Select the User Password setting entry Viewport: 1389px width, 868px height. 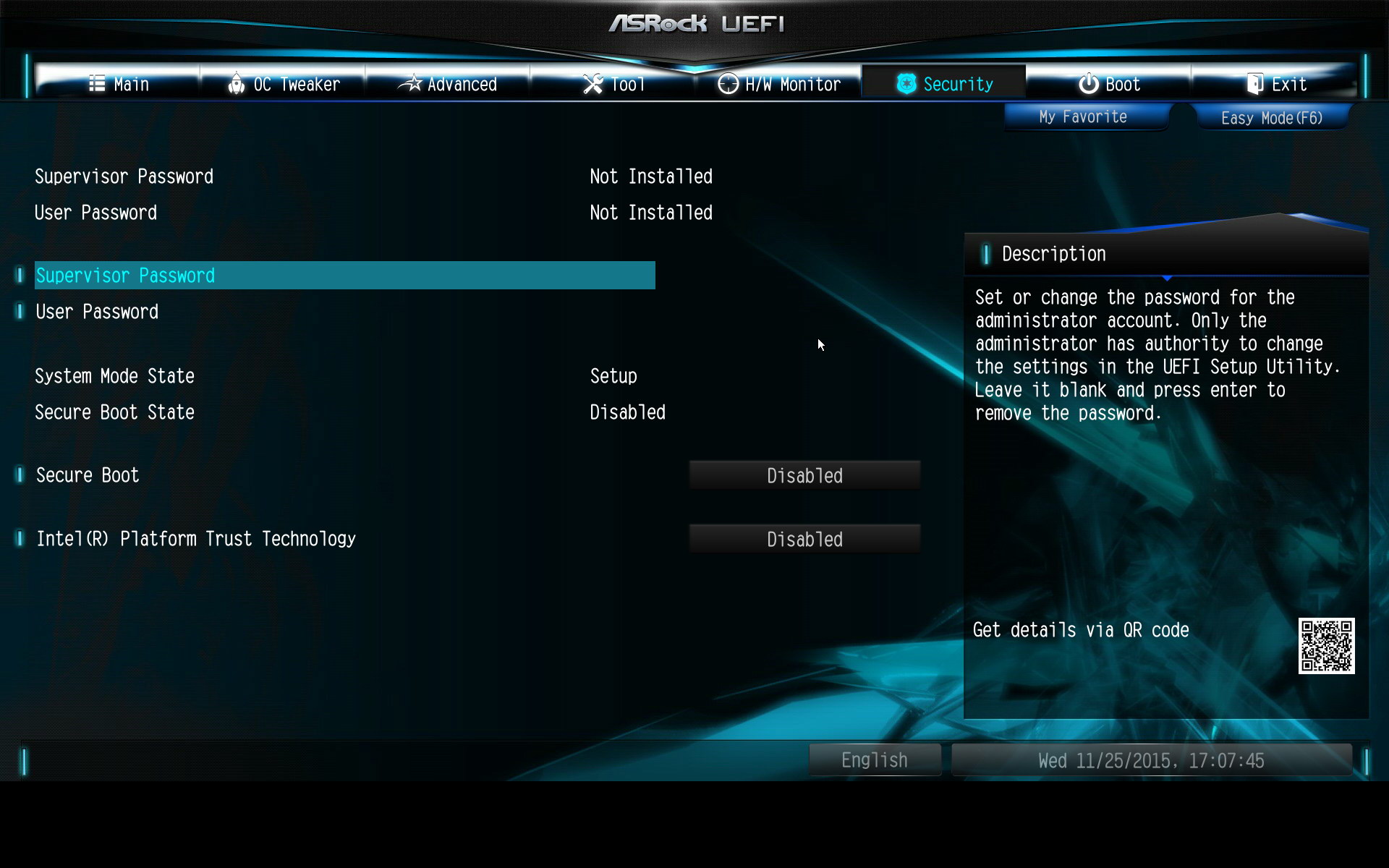(97, 312)
